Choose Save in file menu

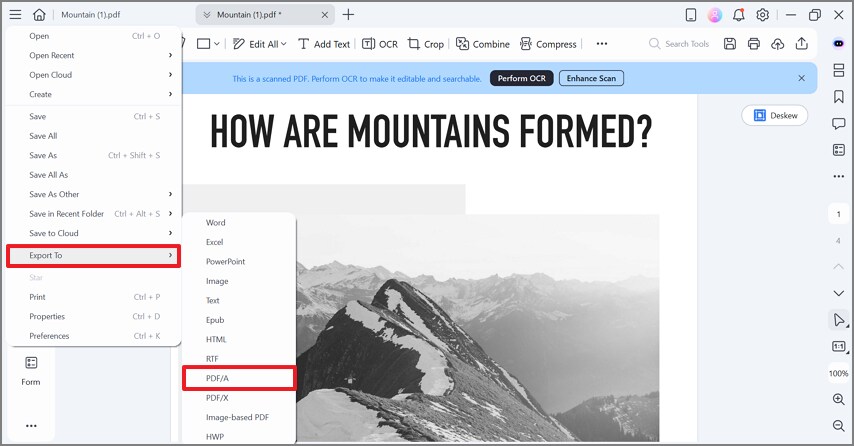coord(94,117)
